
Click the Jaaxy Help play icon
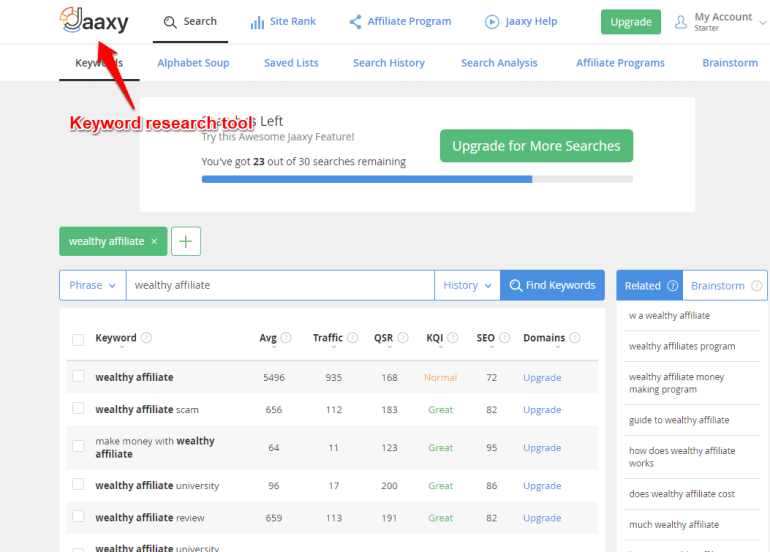(492, 22)
